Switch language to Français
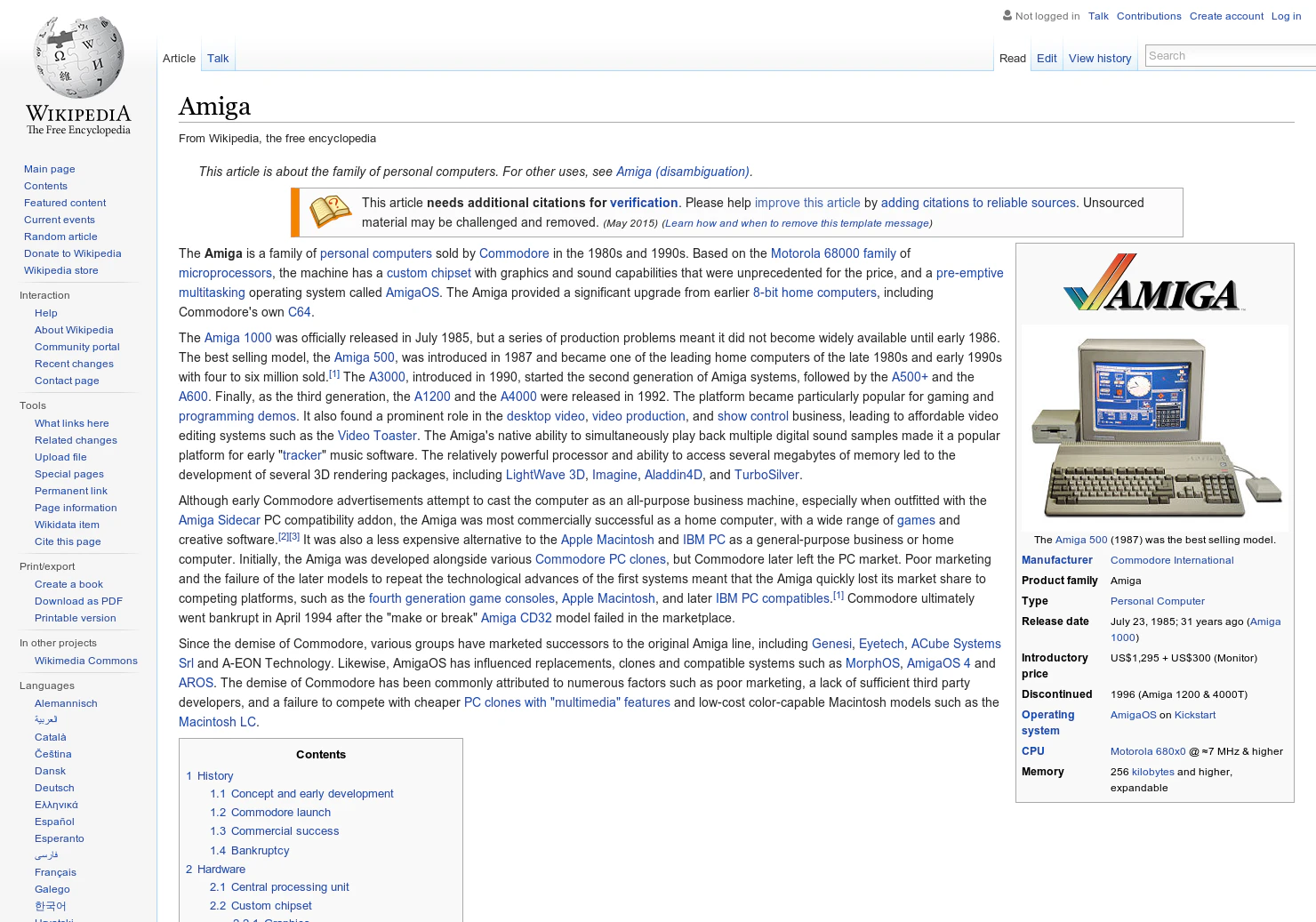1316x922 pixels. pos(55,872)
